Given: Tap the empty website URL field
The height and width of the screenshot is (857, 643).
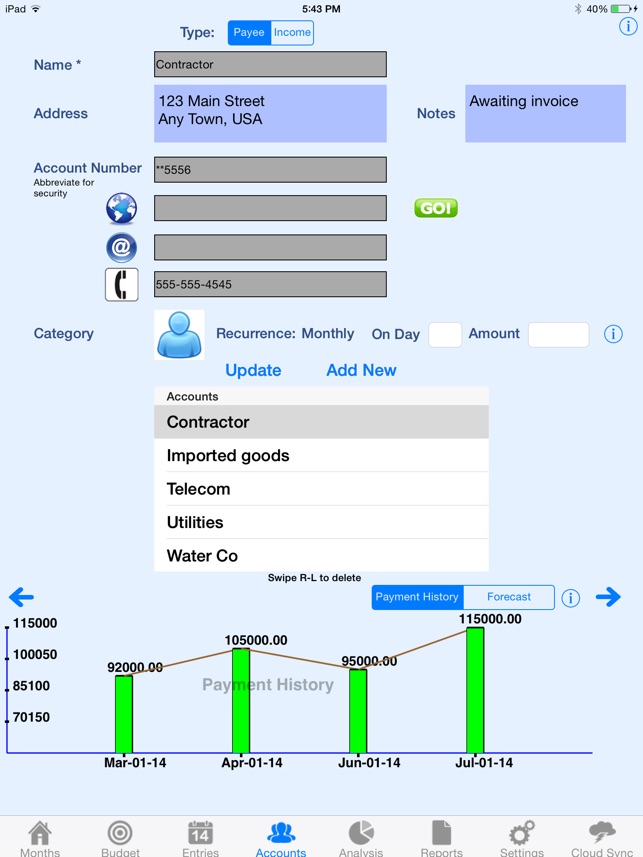Looking at the screenshot, I should [270, 208].
